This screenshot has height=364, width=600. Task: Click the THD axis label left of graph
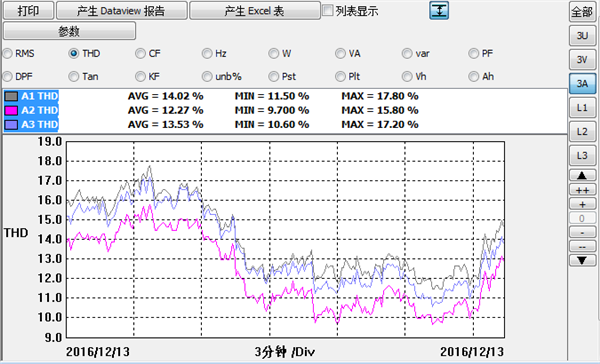[x=16, y=233]
